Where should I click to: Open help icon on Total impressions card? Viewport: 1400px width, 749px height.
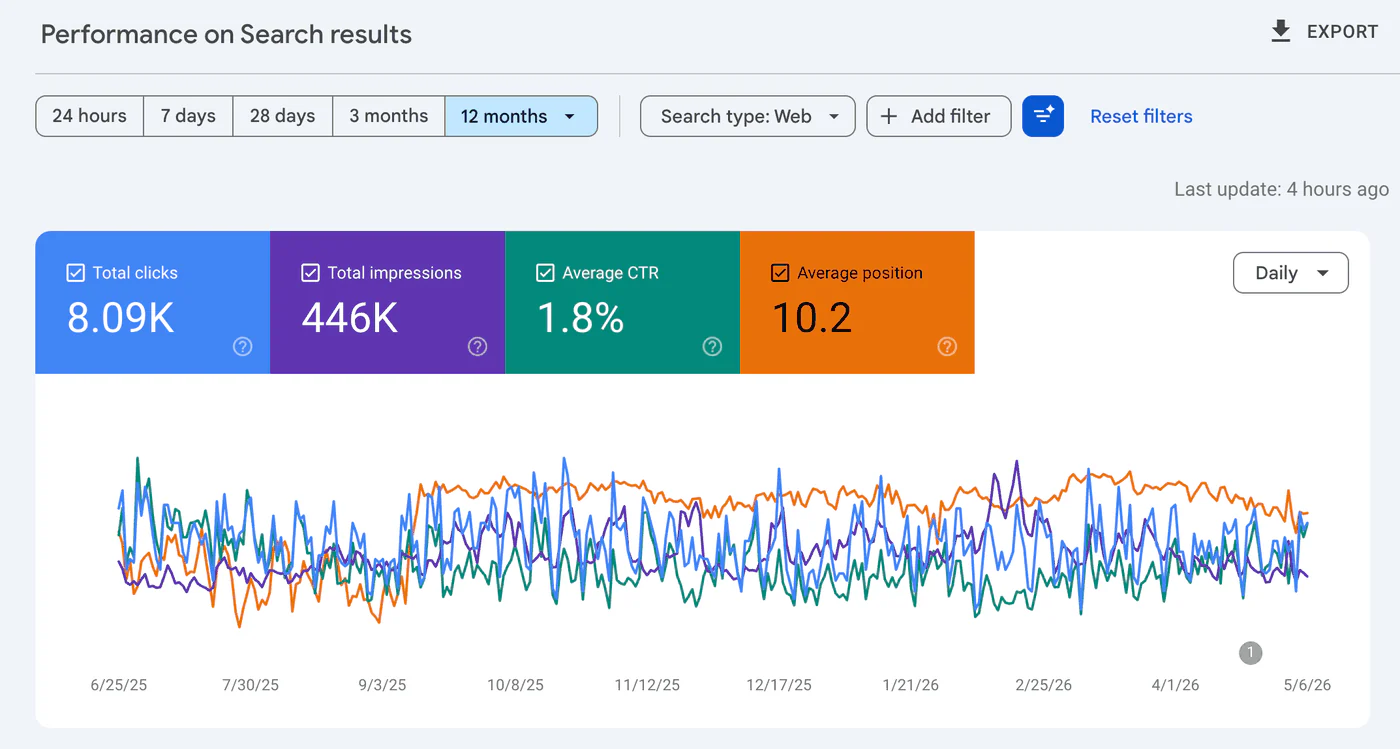(477, 346)
